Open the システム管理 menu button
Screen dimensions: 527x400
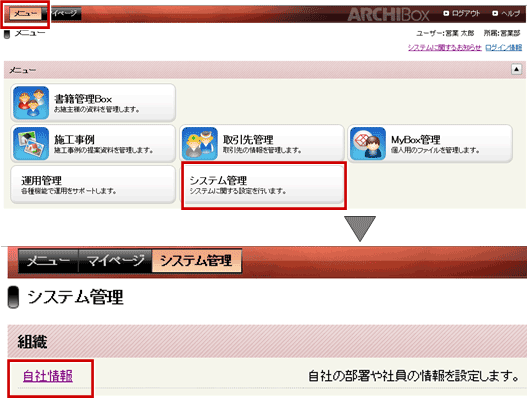[263, 185]
